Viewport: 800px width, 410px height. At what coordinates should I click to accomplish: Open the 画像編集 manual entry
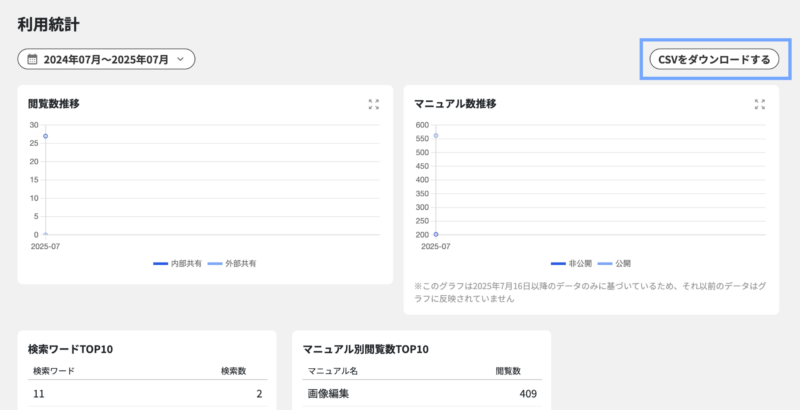pyautogui.click(x=328, y=394)
